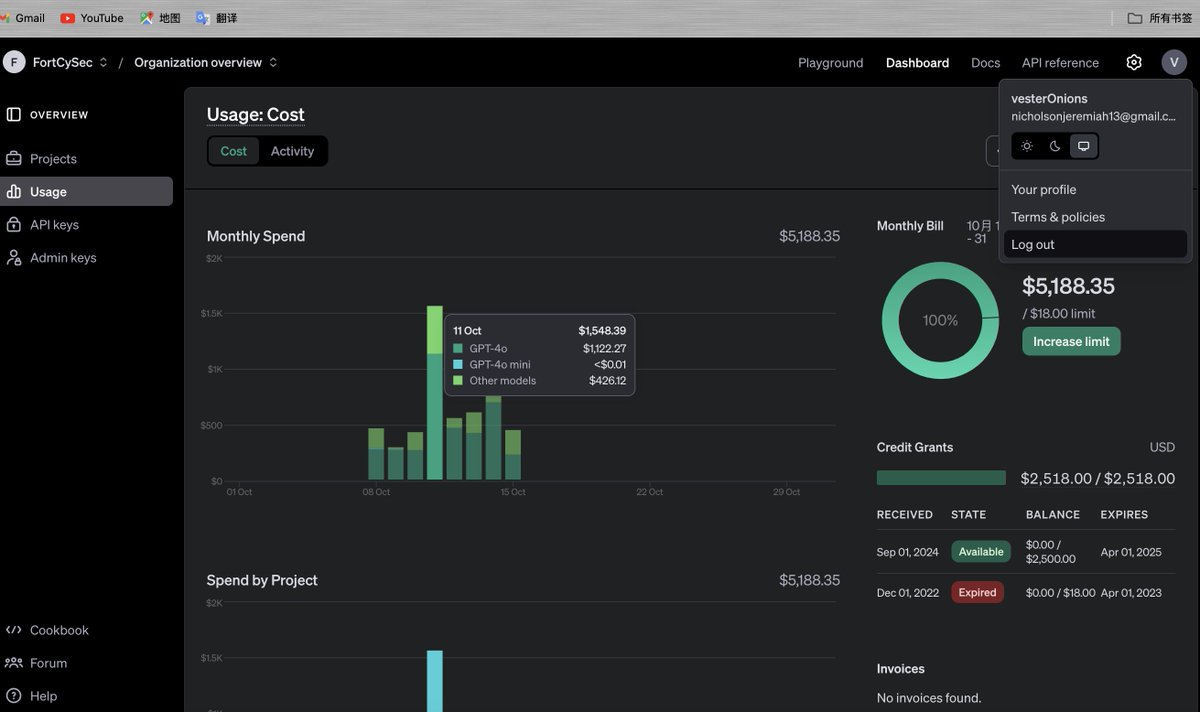Click the API keys lock icon

pyautogui.click(x=14, y=225)
